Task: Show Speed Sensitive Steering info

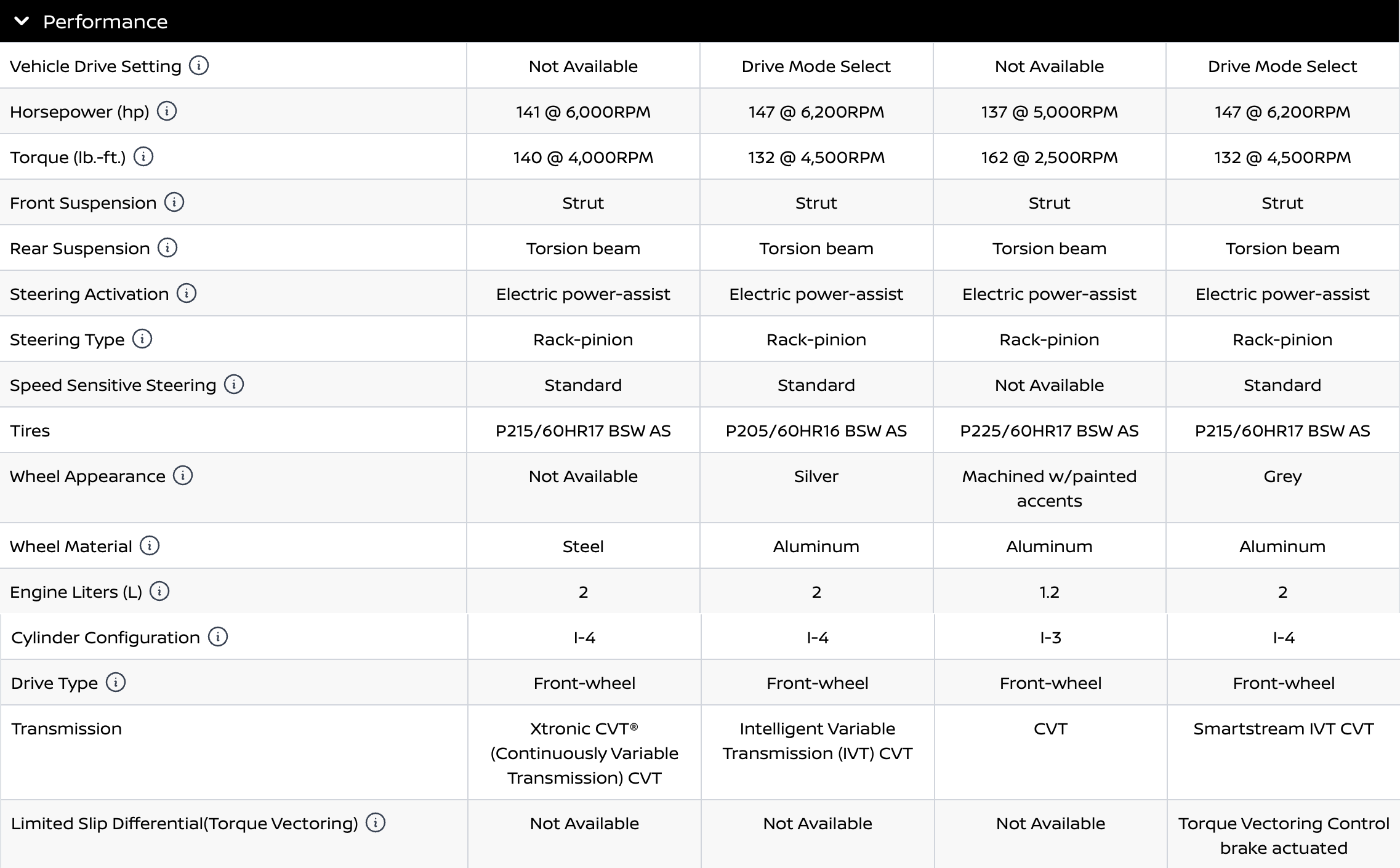Action: 234,384
